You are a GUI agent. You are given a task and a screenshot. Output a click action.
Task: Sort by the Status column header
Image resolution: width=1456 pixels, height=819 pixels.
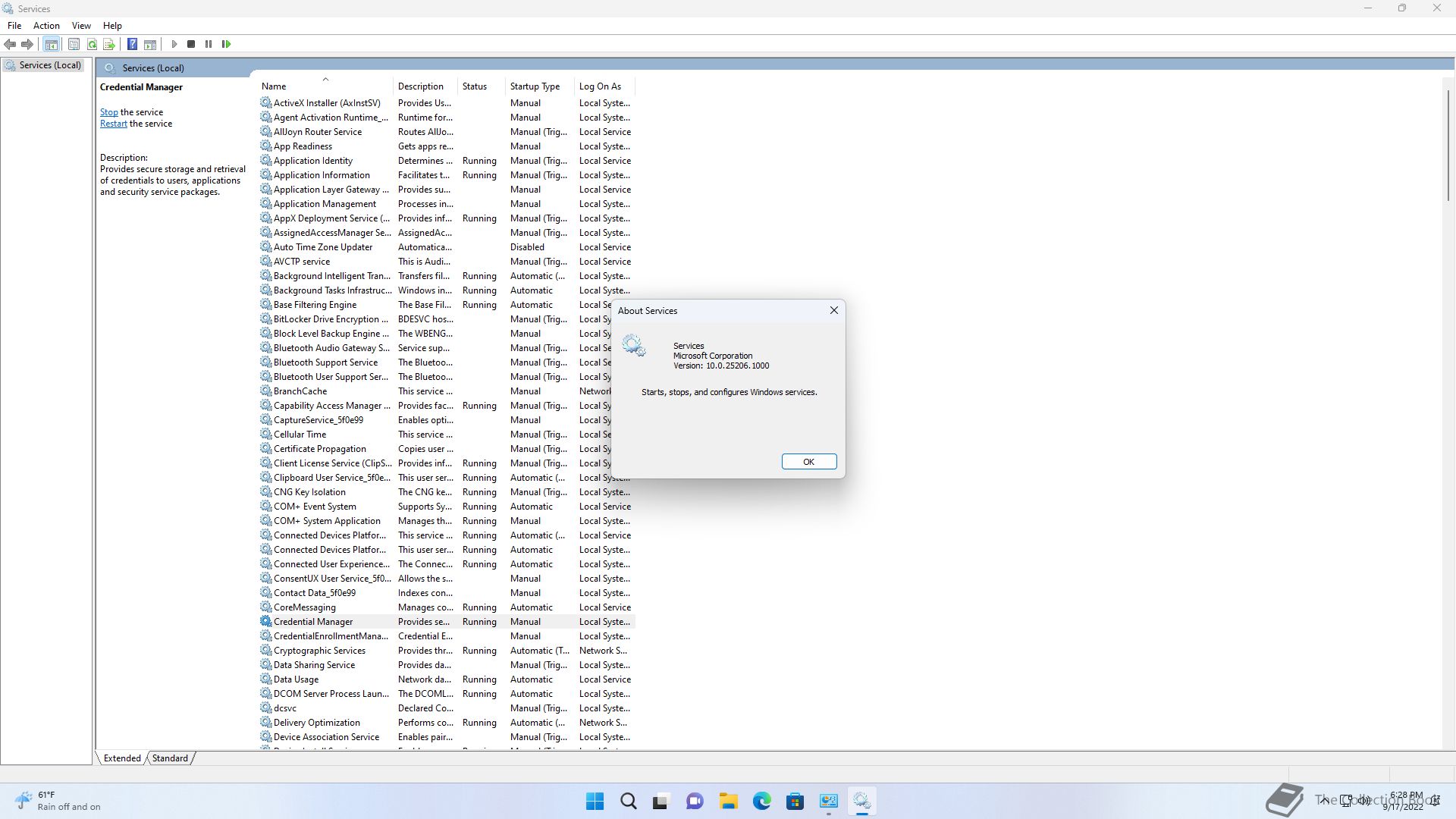[481, 86]
